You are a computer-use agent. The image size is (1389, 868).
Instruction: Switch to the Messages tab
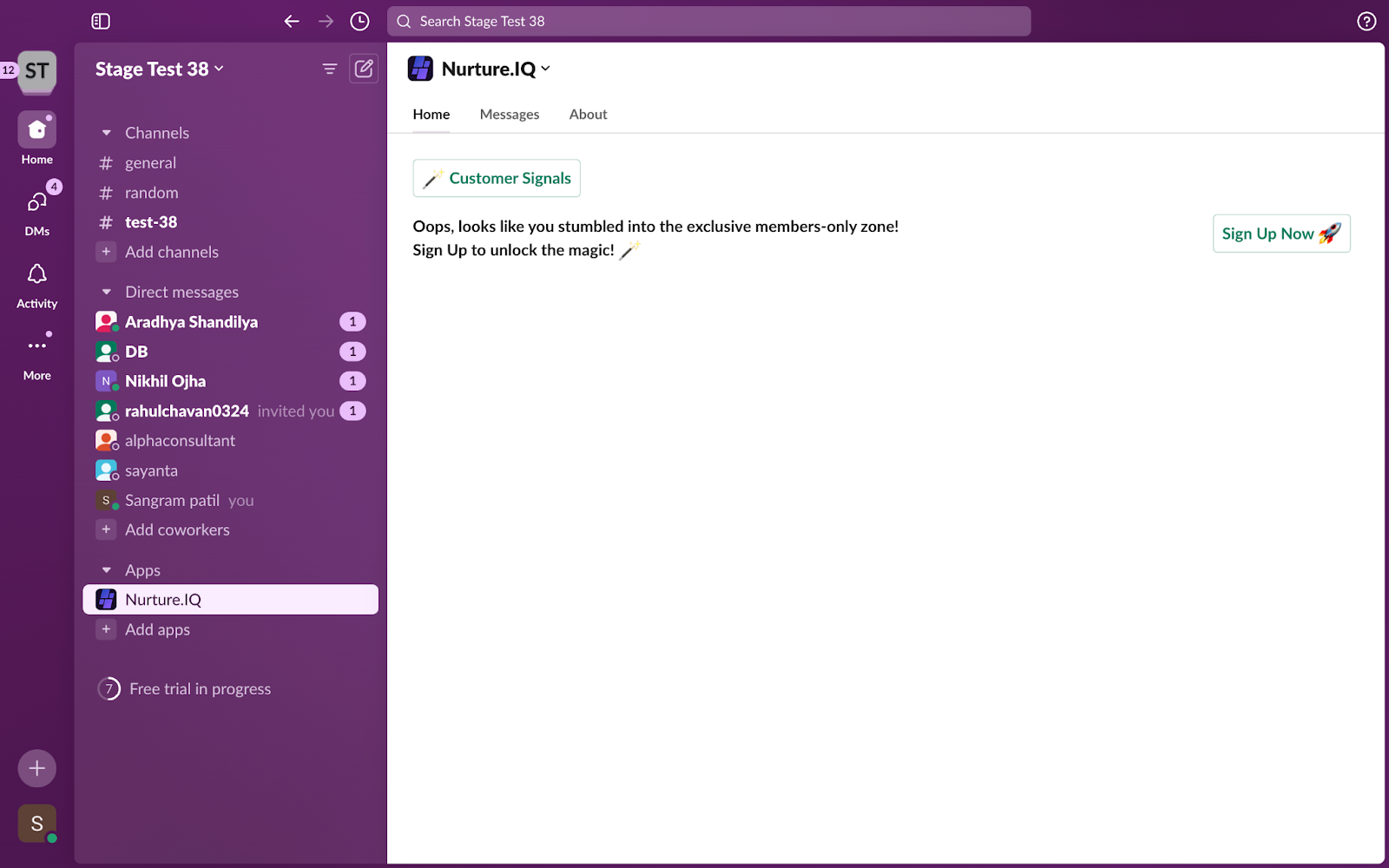[509, 115]
